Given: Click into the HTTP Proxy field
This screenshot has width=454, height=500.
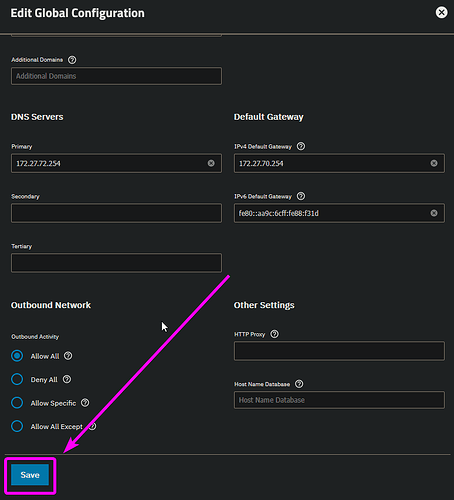Looking at the screenshot, I should pos(339,351).
